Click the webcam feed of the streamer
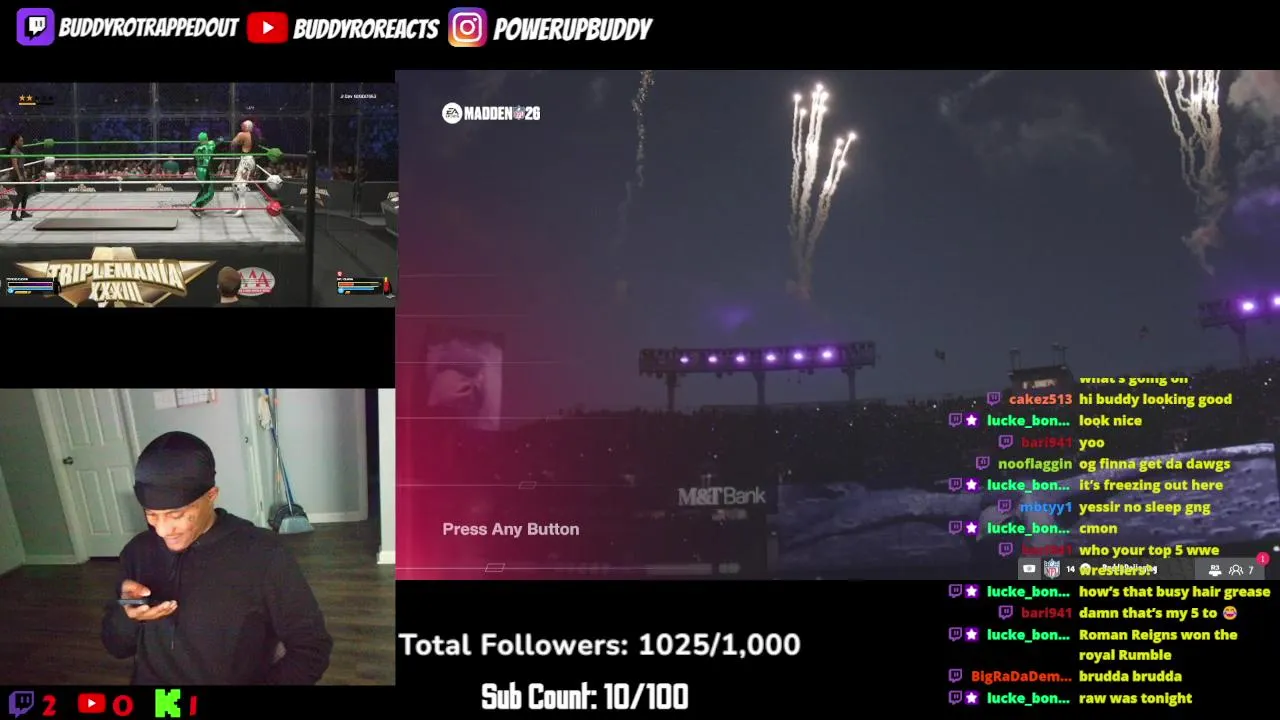This screenshot has height=720, width=1280. coord(197,537)
